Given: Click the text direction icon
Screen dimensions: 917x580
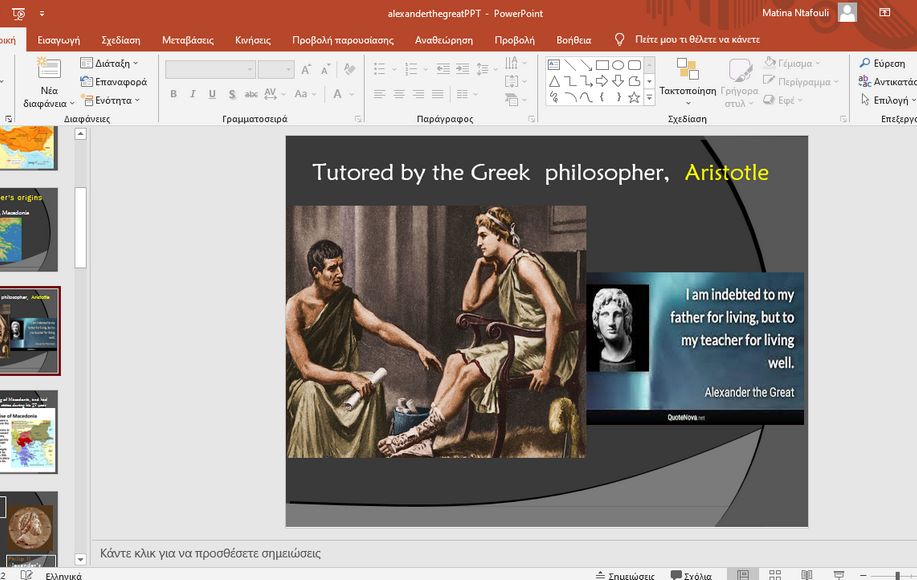Looking at the screenshot, I should pyautogui.click(x=512, y=63).
